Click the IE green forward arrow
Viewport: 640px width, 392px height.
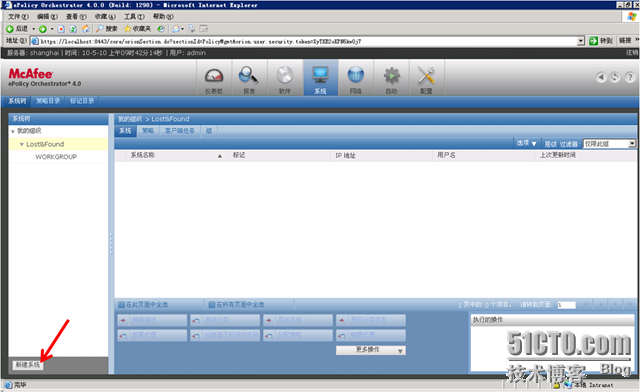42,29
